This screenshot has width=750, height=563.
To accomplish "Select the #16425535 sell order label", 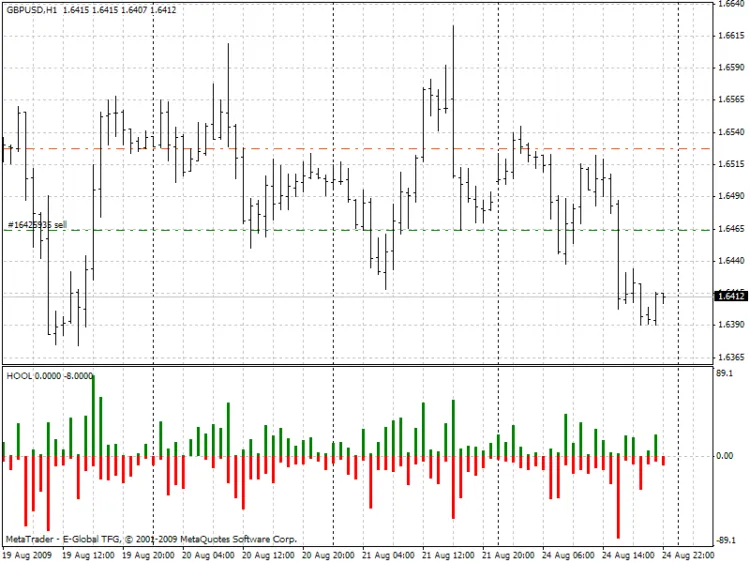I will click(x=37, y=225).
